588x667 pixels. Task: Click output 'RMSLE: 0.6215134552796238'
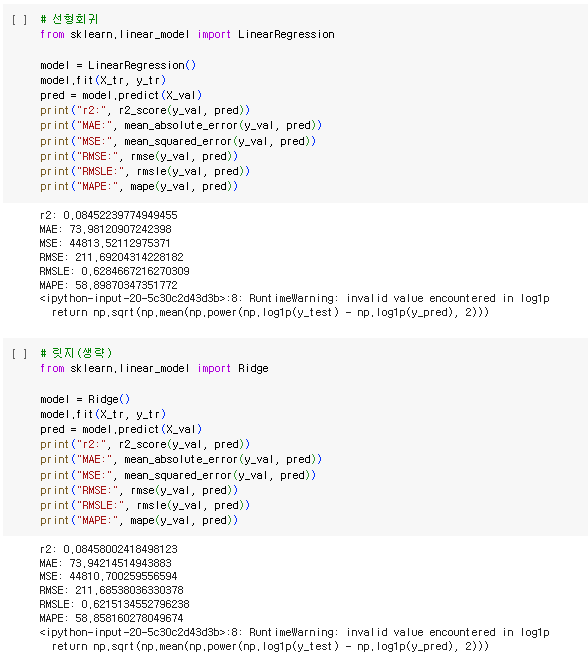(114, 604)
